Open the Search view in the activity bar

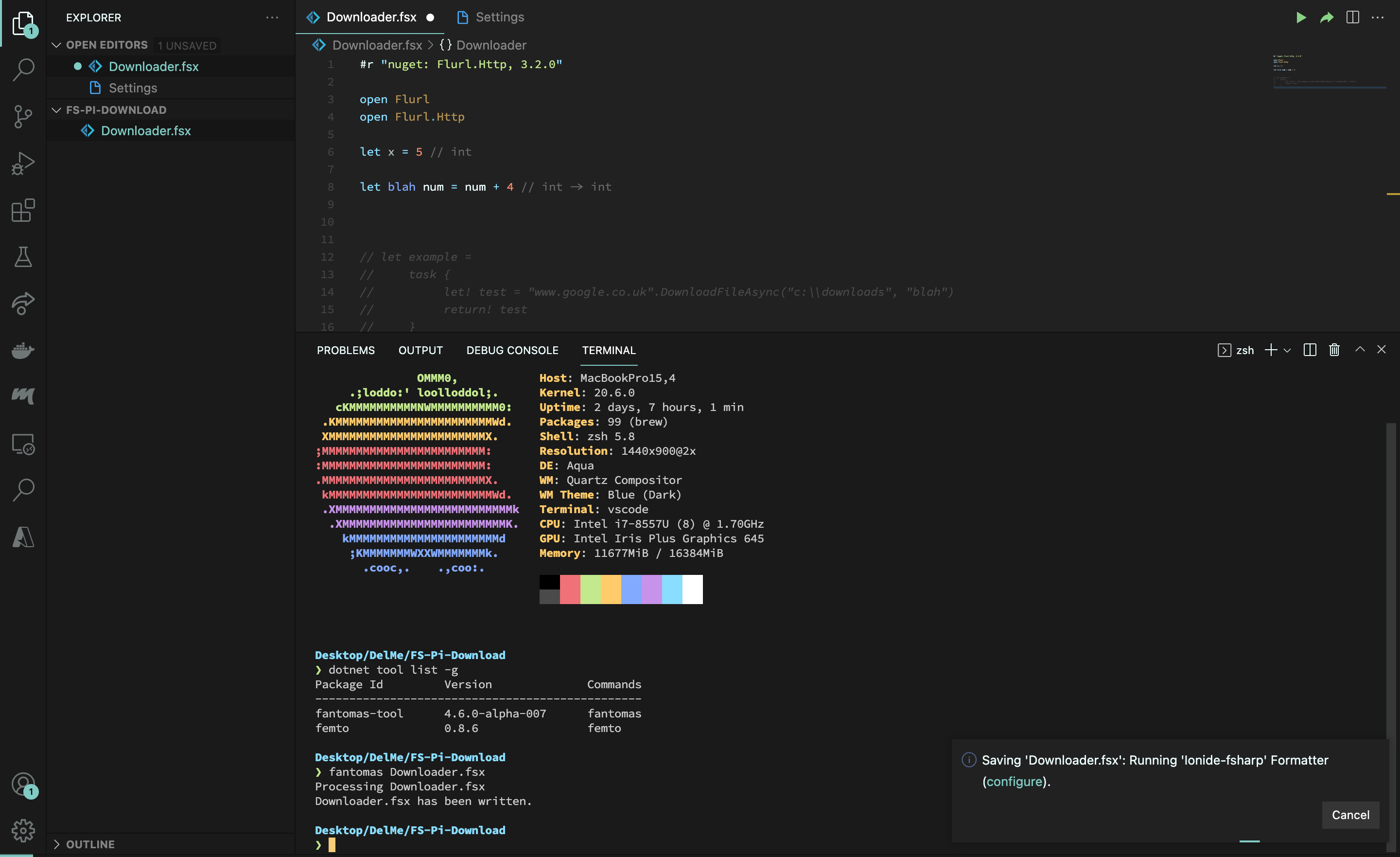[23, 70]
